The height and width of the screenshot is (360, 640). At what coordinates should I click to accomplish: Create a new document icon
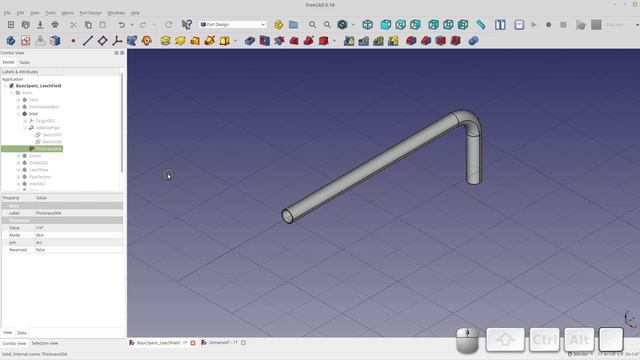[x=11, y=24]
